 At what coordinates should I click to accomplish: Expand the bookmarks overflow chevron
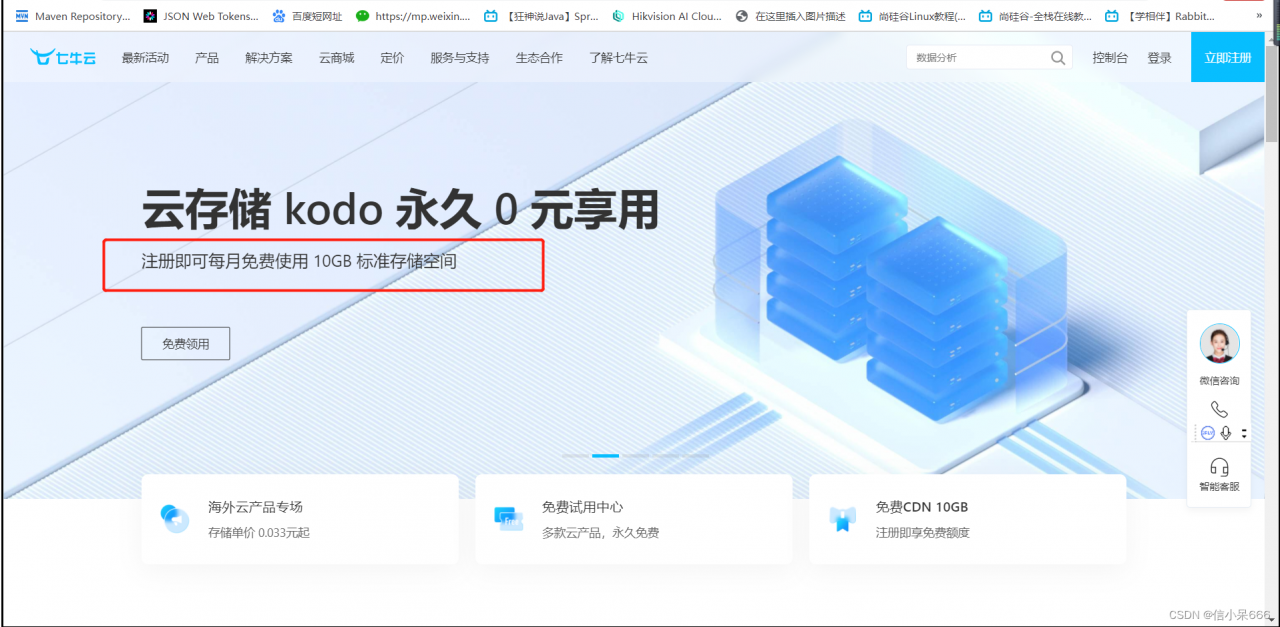pyautogui.click(x=1259, y=16)
